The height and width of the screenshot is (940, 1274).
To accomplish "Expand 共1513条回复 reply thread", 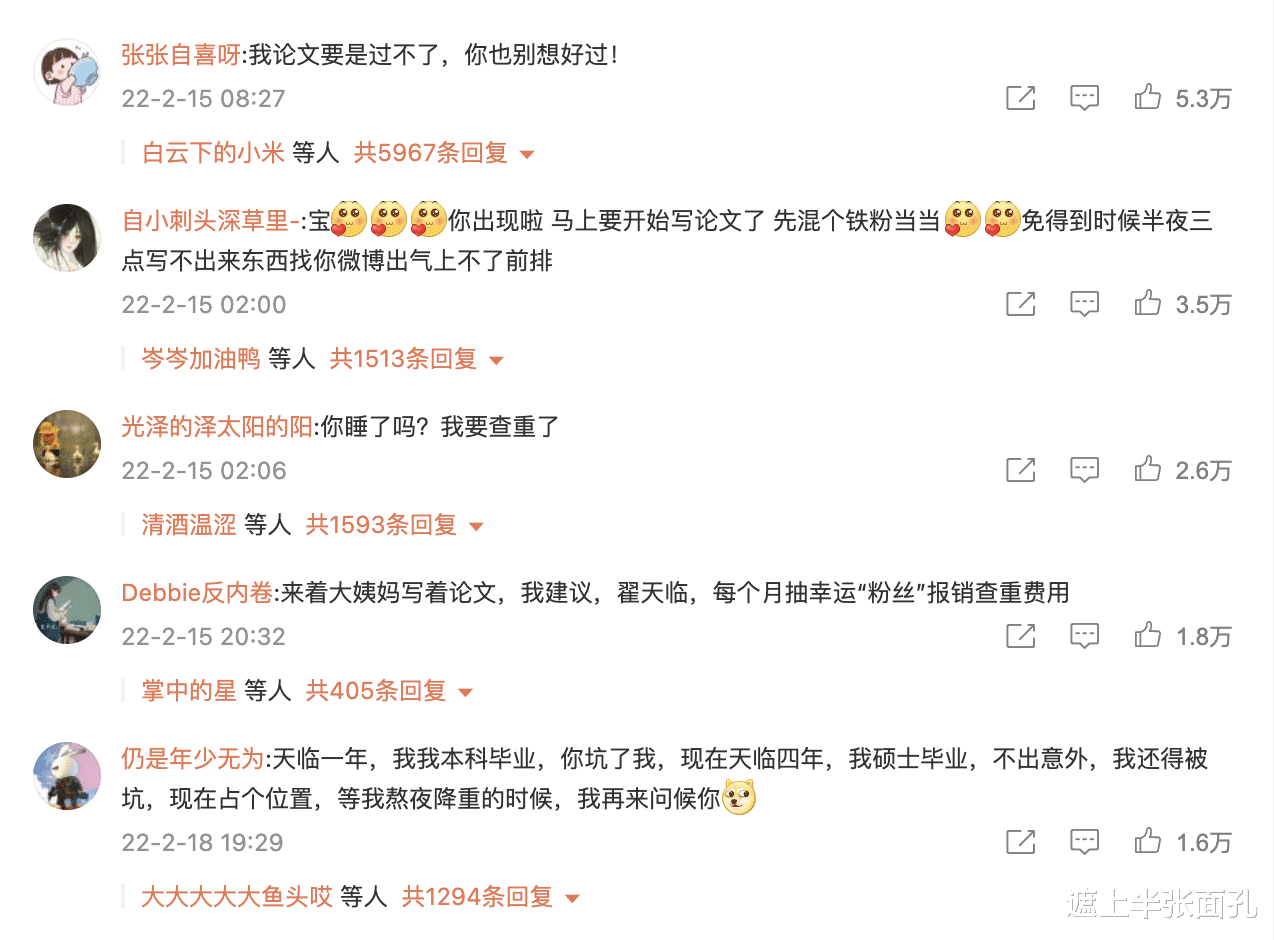I will [x=416, y=359].
